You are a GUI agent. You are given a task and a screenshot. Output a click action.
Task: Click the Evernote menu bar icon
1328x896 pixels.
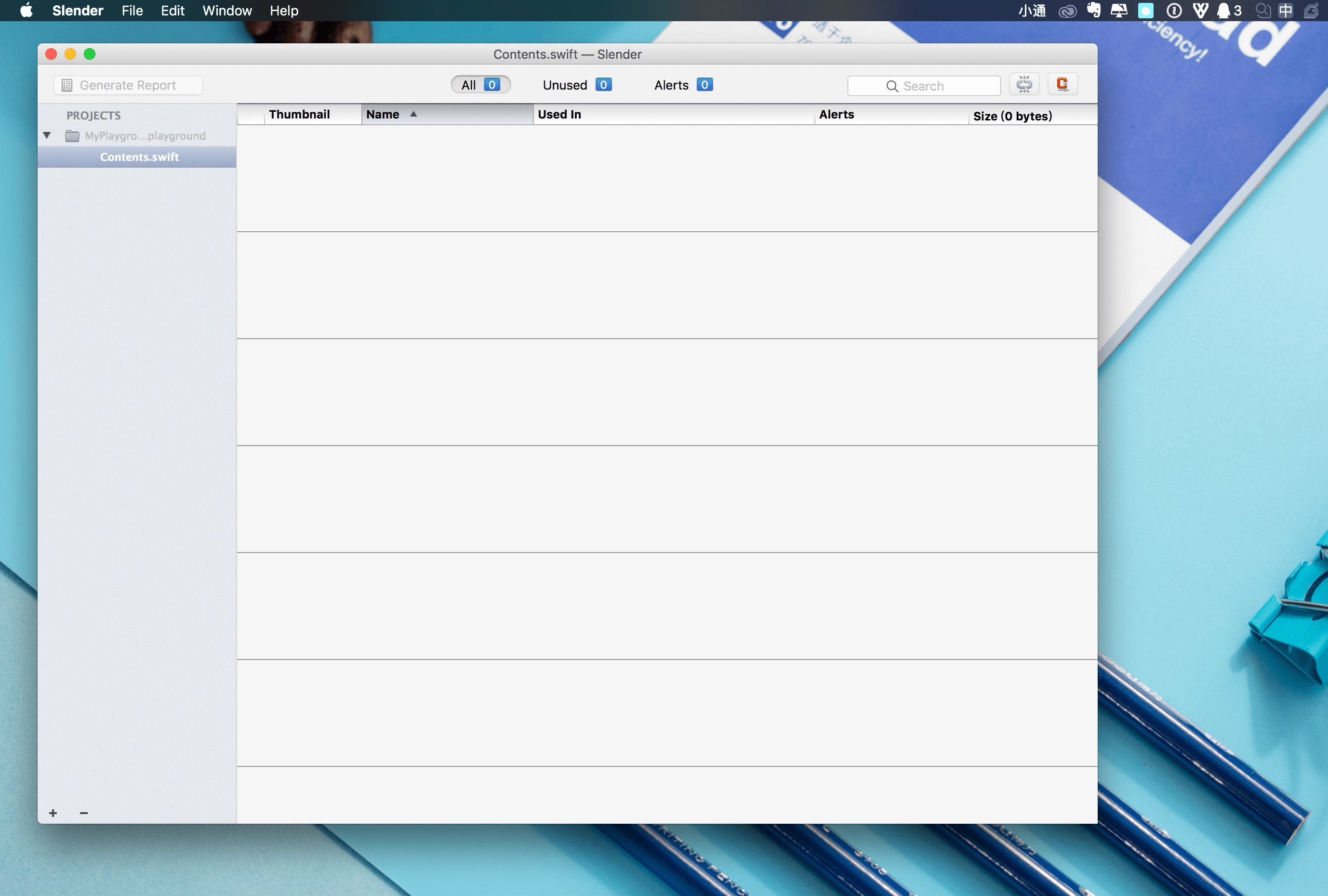pos(1094,10)
